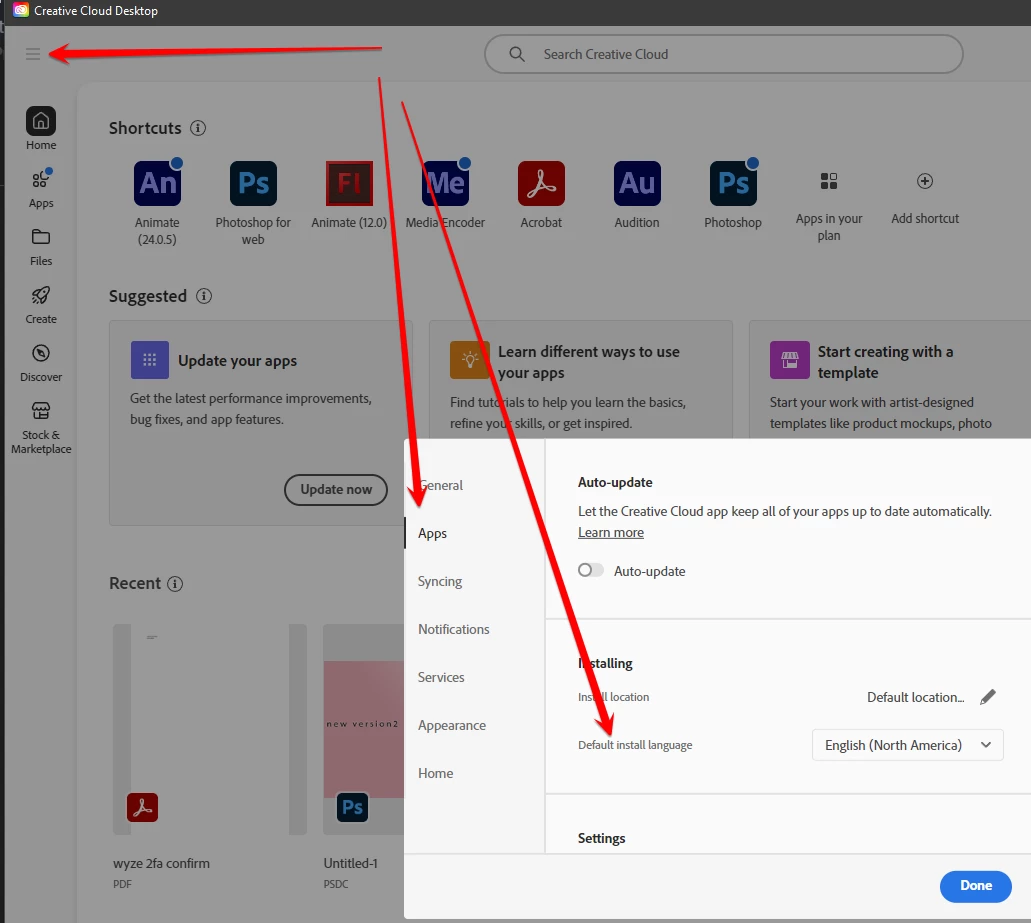The image size is (1031, 923).
Task: Toggle the Auto-update switch
Action: click(590, 570)
